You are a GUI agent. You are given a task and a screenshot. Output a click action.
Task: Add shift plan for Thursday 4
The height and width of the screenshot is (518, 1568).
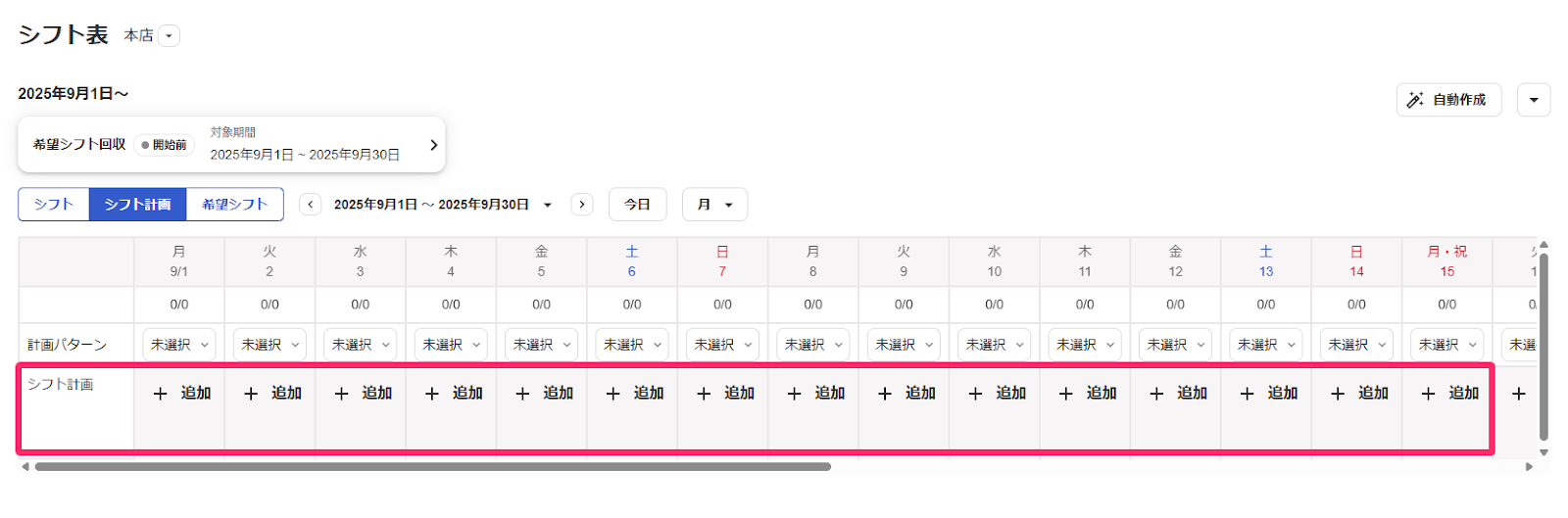tap(453, 394)
